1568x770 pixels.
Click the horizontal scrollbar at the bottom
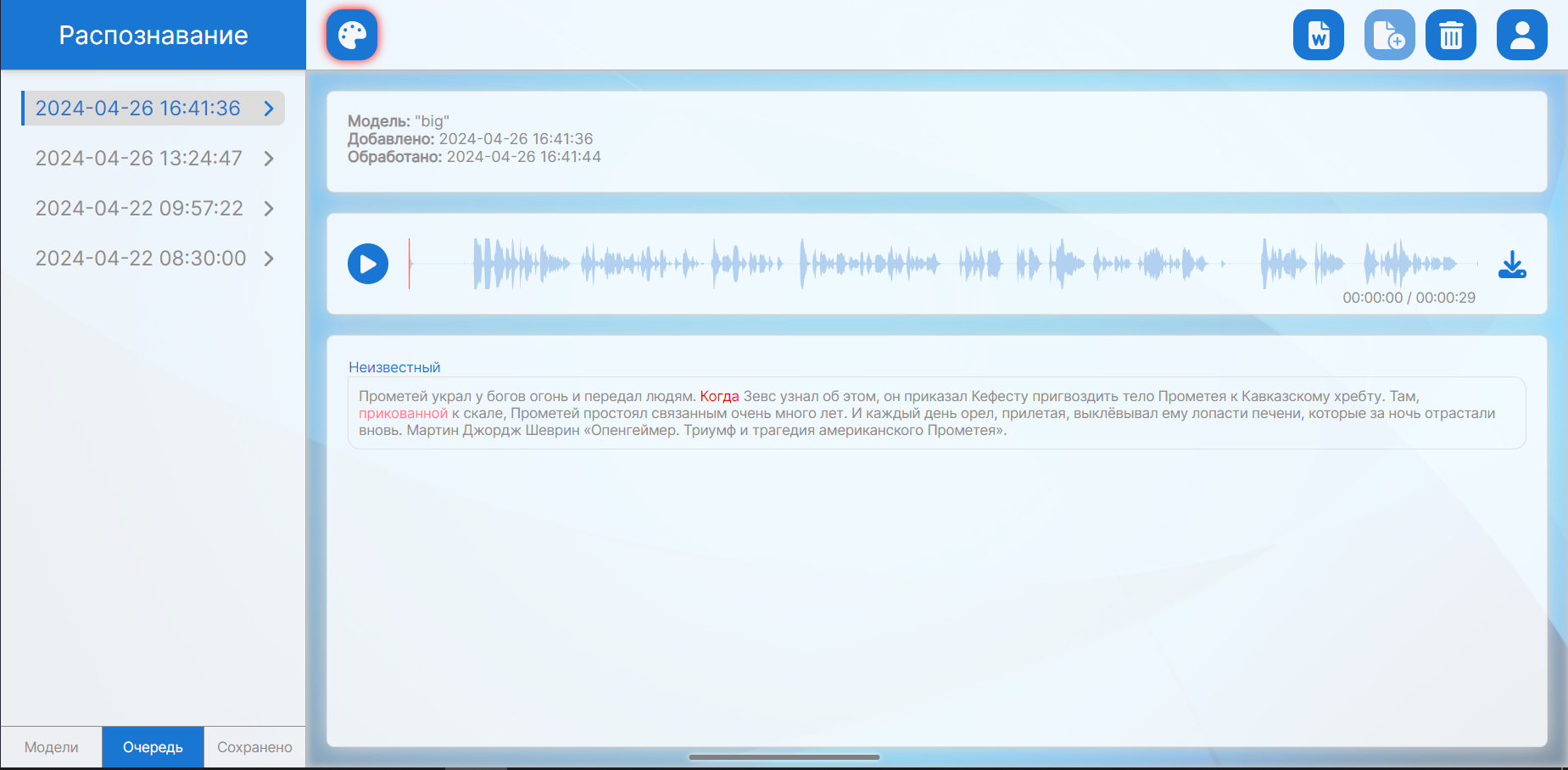pos(784,757)
